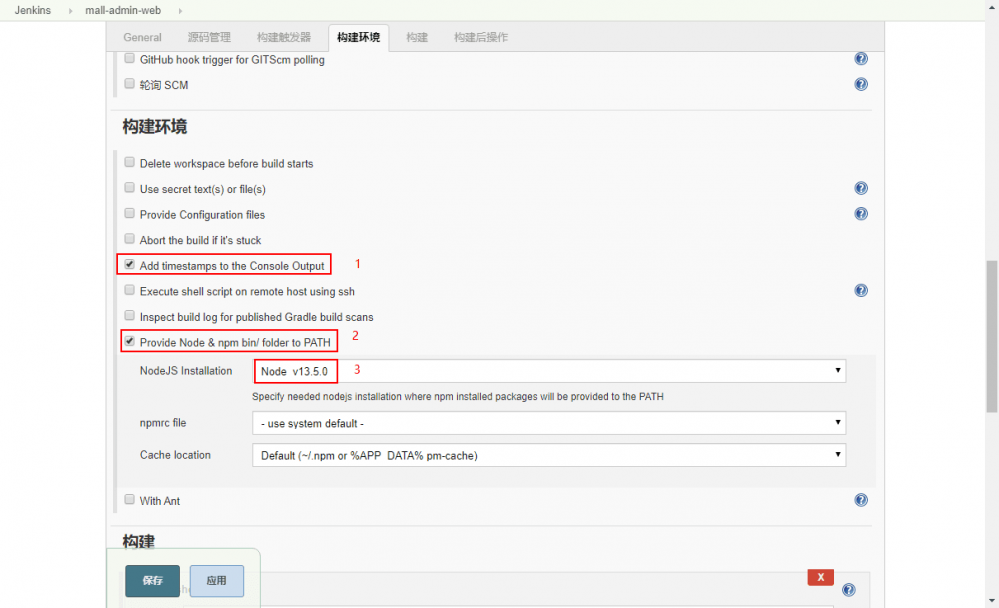Check Execute shell script on remote host using ssh

point(129,291)
